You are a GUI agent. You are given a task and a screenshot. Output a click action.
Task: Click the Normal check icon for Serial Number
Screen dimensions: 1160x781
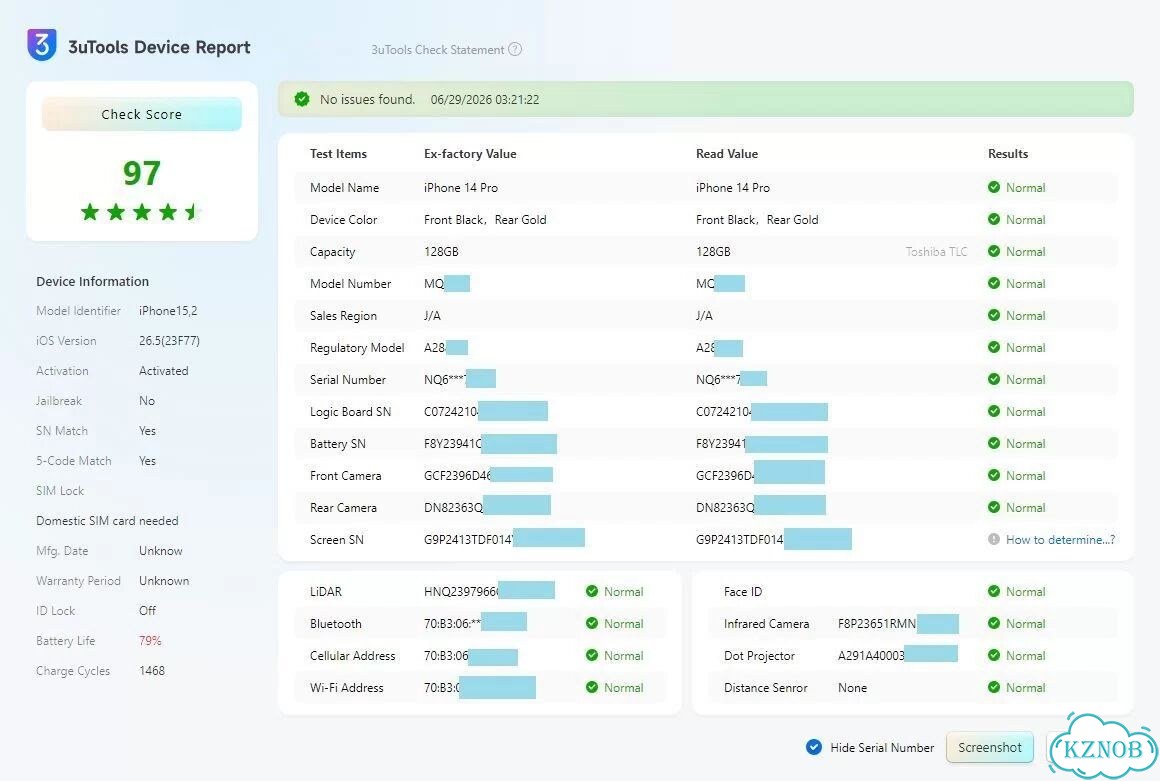click(994, 379)
